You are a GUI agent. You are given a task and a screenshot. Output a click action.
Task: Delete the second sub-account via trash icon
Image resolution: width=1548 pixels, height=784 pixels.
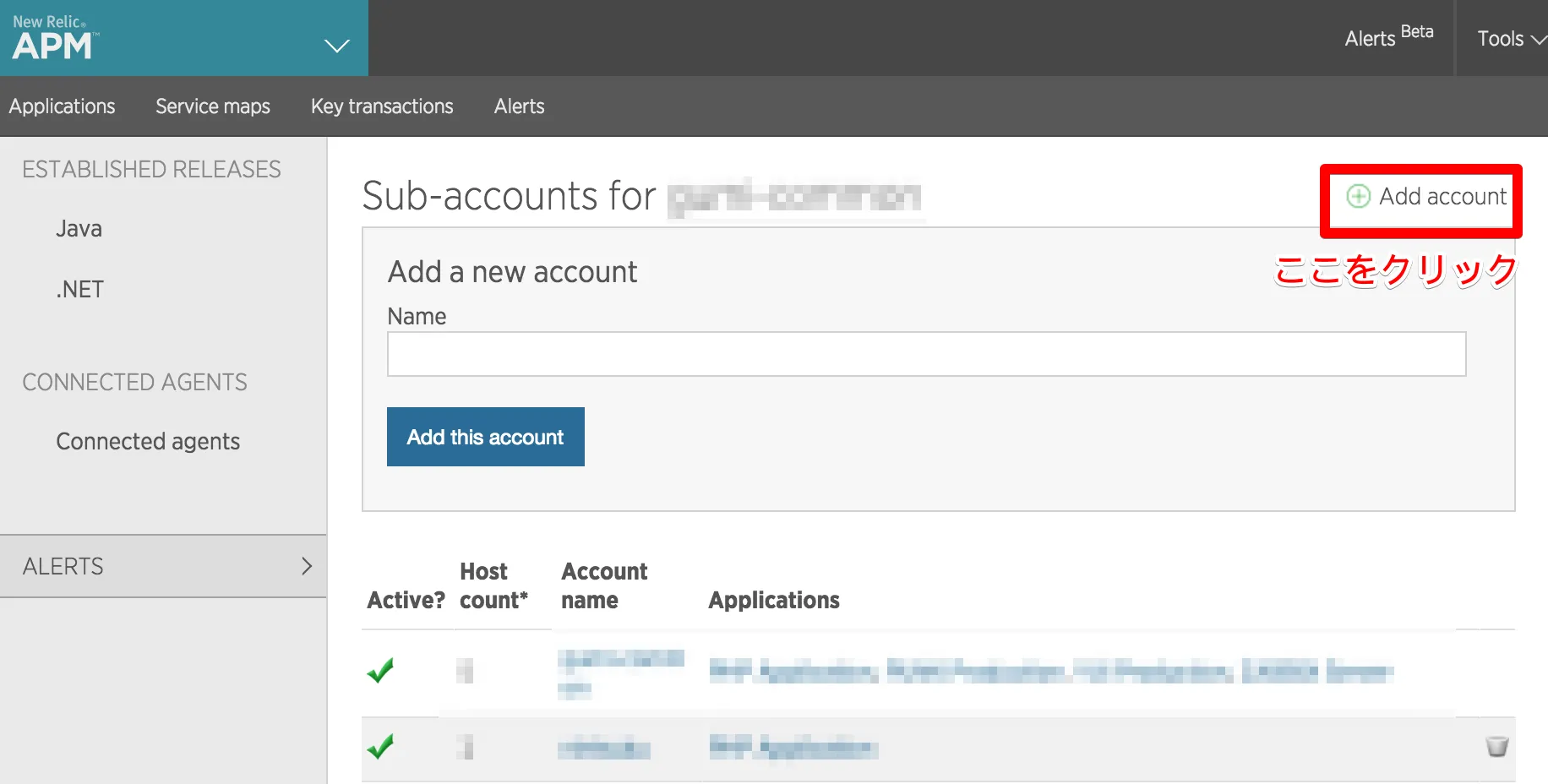coord(1496,747)
